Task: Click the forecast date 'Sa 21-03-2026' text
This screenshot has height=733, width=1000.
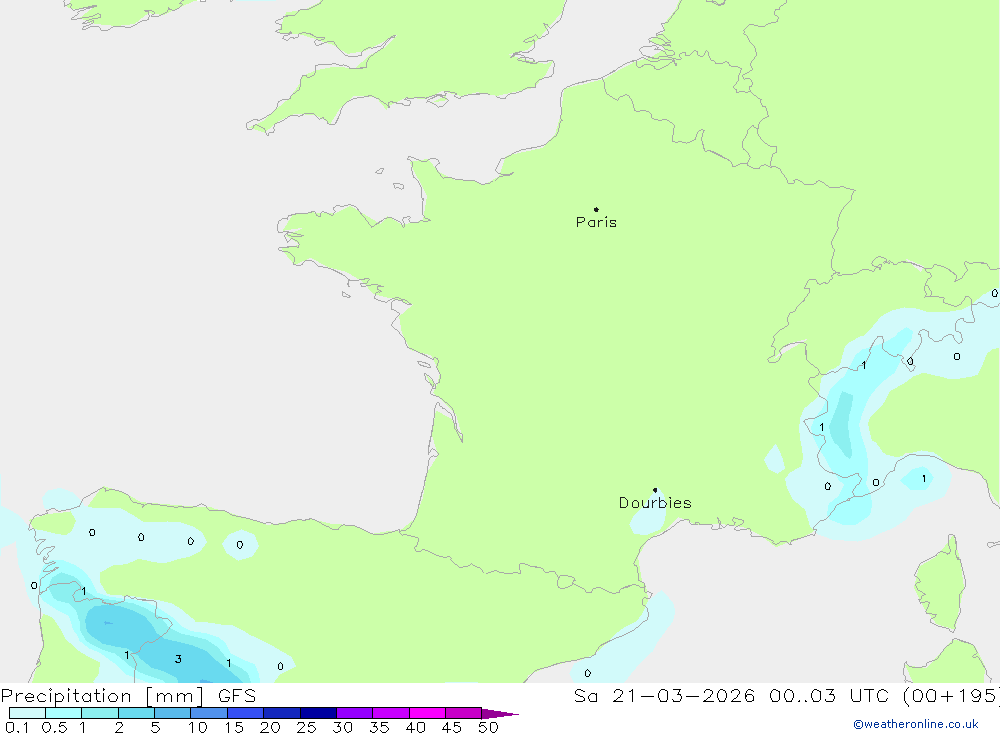Action: pos(664,695)
